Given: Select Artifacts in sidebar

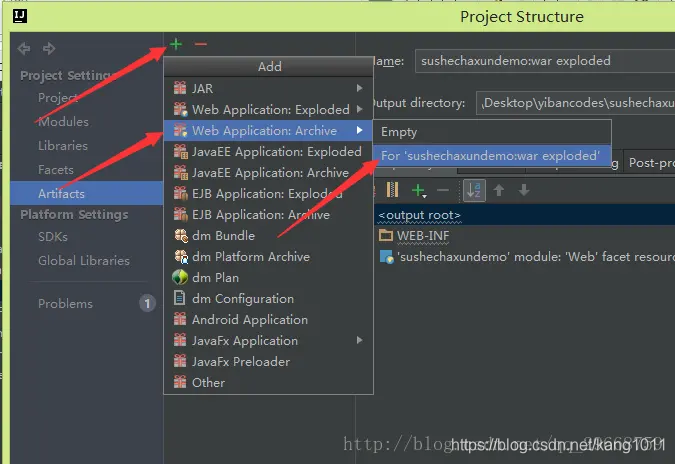Looking at the screenshot, I should coord(87,193).
